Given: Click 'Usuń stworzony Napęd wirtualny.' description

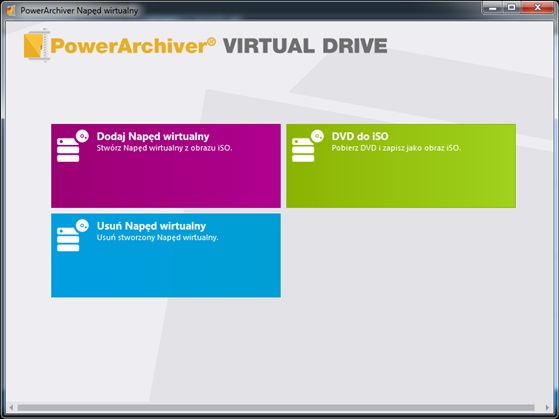Looking at the screenshot, I should pyautogui.click(x=158, y=237).
